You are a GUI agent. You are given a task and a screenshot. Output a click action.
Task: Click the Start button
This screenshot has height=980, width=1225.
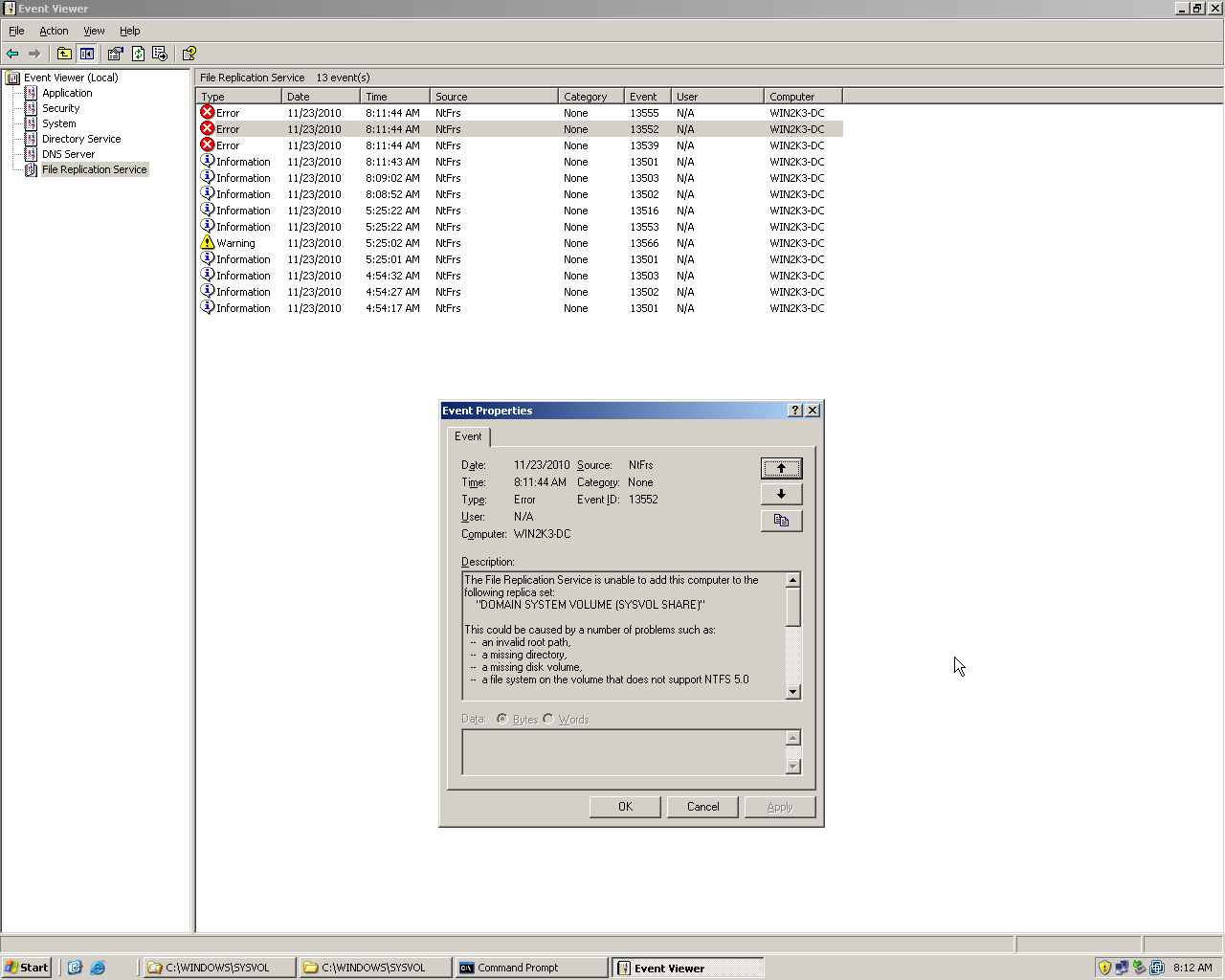pyautogui.click(x=27, y=968)
